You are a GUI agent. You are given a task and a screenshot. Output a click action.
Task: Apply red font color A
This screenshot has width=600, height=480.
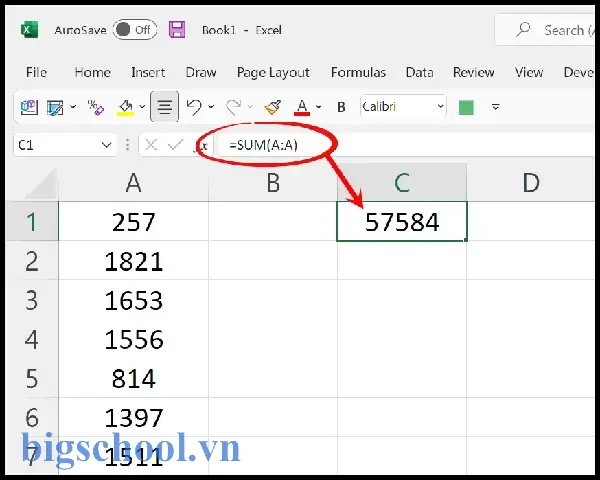pos(302,107)
